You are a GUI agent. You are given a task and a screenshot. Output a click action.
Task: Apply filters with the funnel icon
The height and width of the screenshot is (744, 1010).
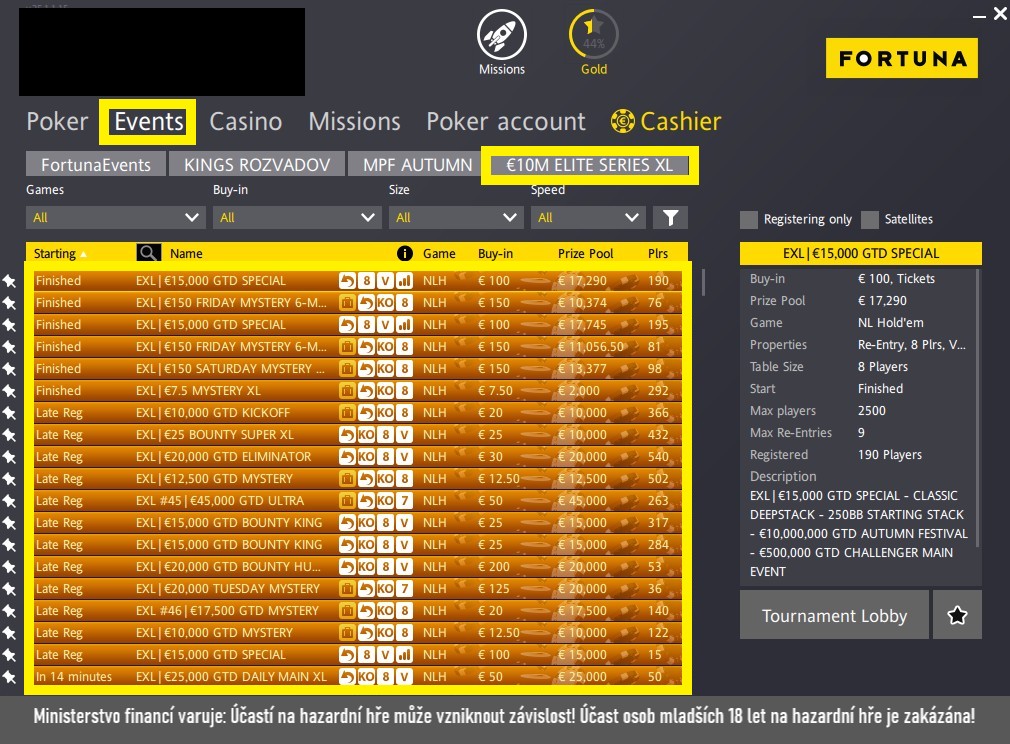670,218
